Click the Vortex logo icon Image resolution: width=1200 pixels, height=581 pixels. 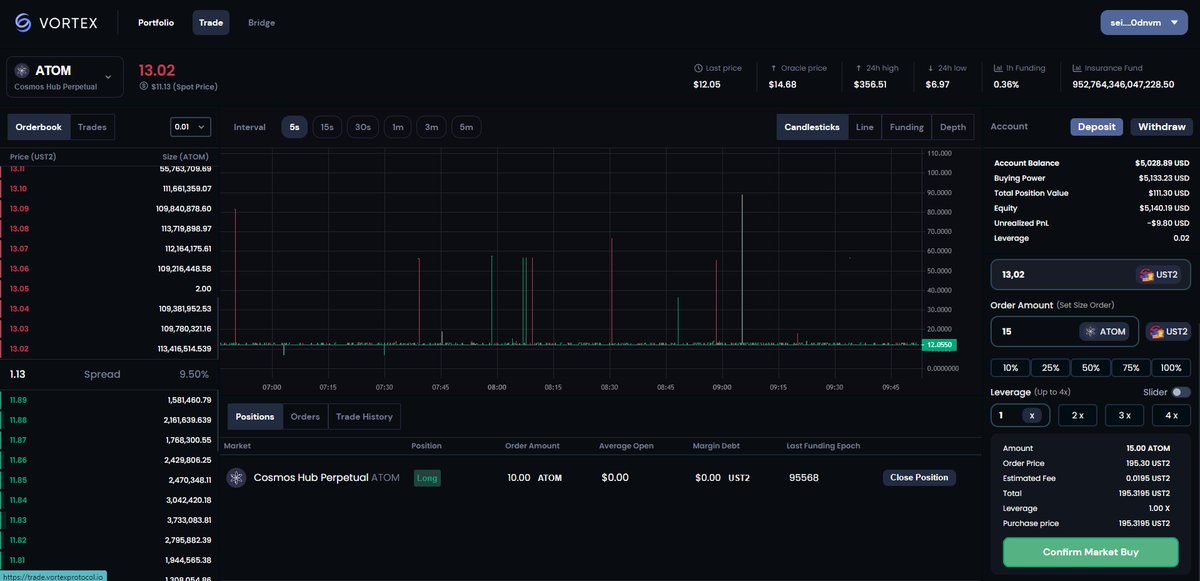(x=23, y=22)
